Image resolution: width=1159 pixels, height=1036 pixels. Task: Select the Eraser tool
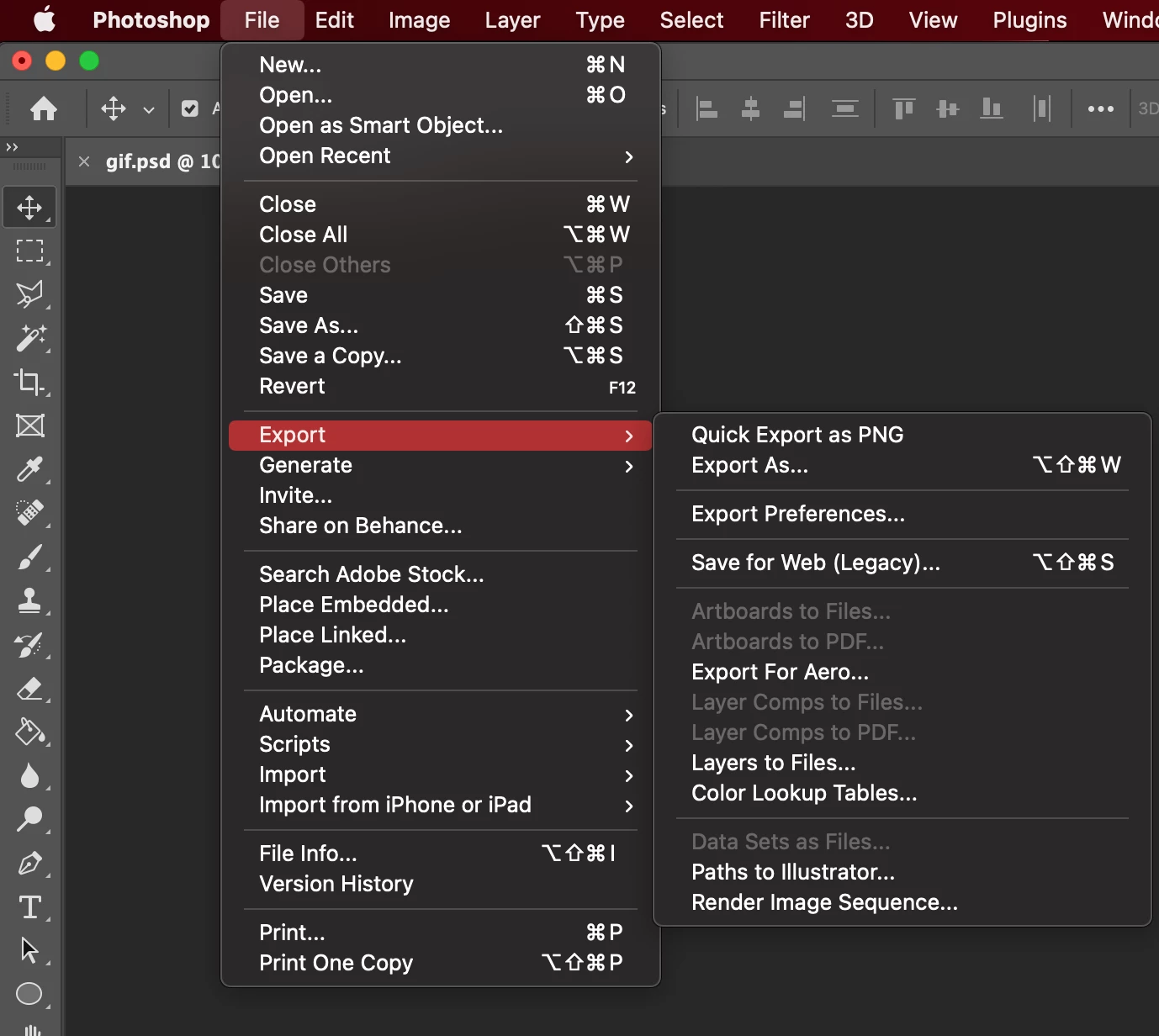(29, 688)
